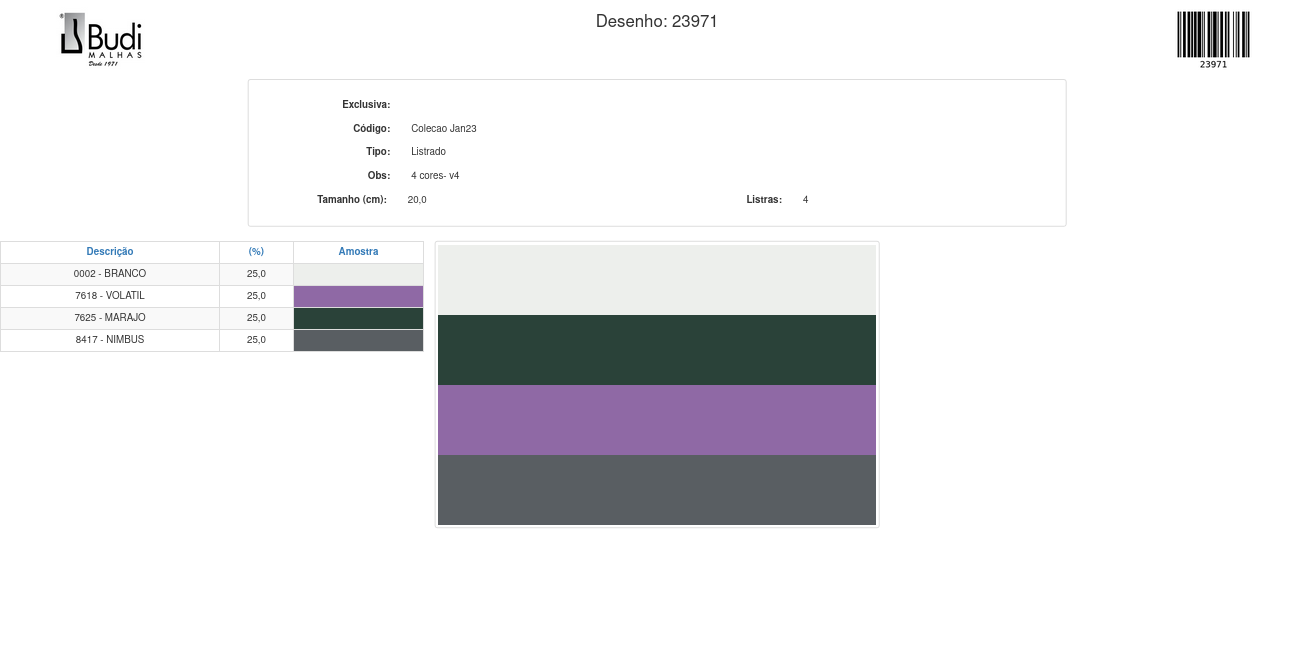Choose the gray NIMBUS sample swatch
Viewport: 1310px width, 655px height.
(x=358, y=341)
